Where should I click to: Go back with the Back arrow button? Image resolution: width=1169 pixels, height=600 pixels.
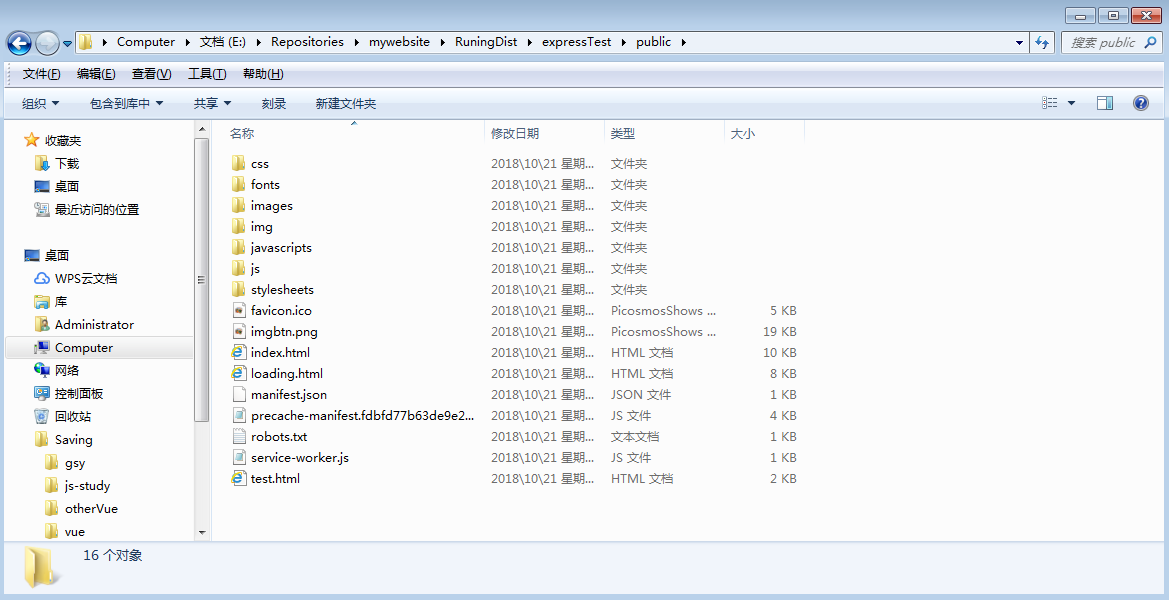point(19,42)
